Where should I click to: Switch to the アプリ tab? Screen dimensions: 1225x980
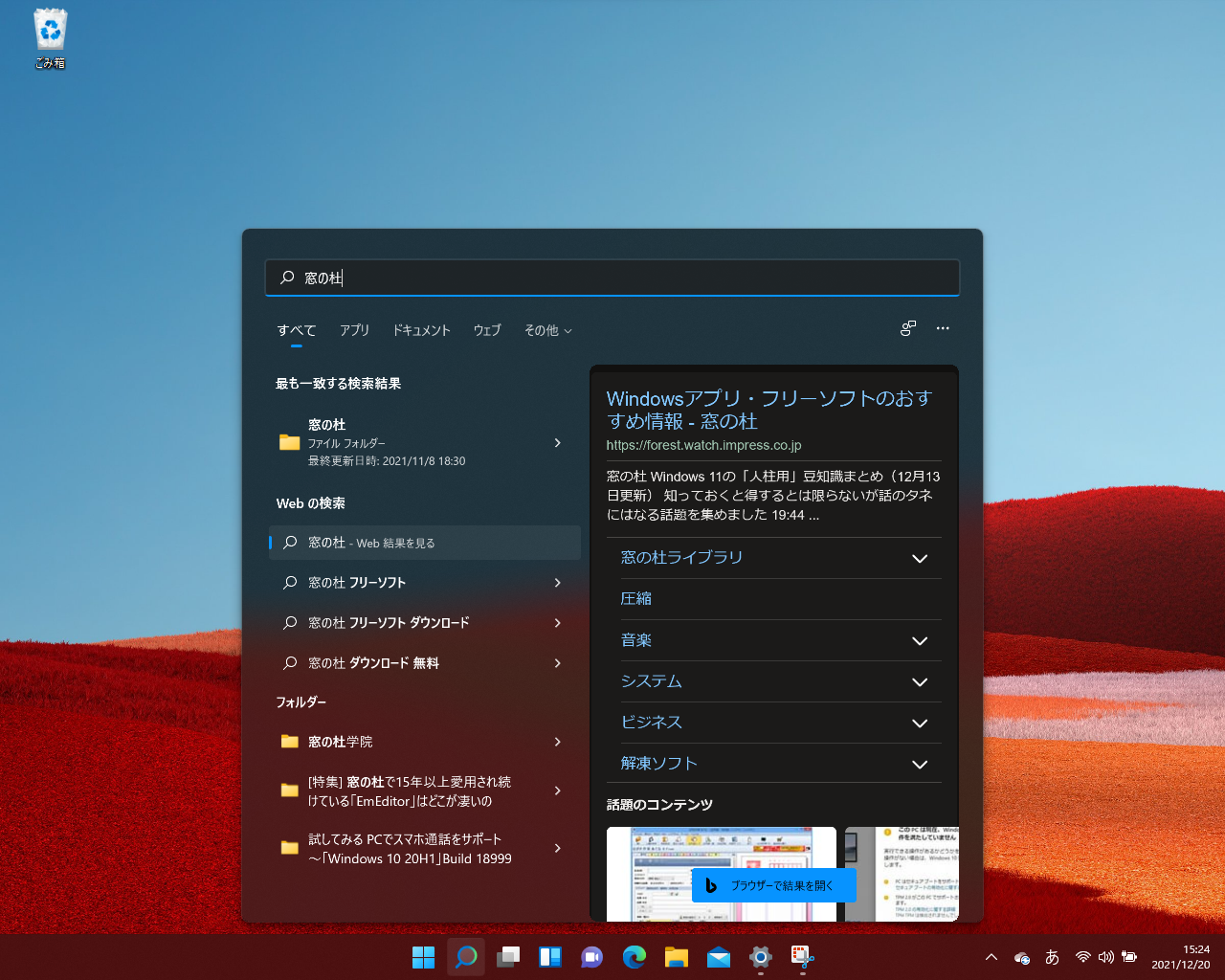pyautogui.click(x=354, y=330)
